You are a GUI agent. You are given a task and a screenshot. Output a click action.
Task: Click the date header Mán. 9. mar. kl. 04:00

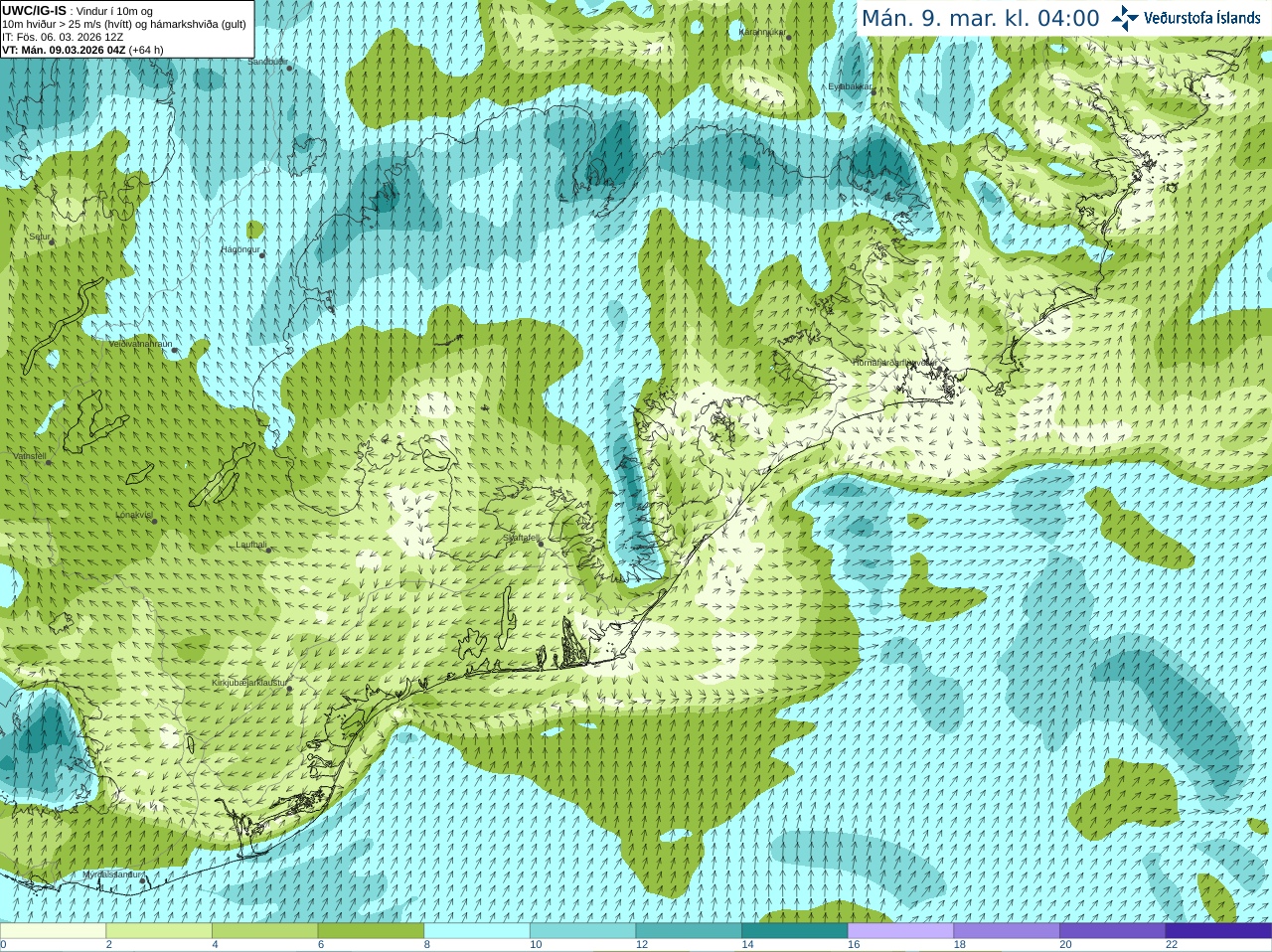tap(980, 18)
